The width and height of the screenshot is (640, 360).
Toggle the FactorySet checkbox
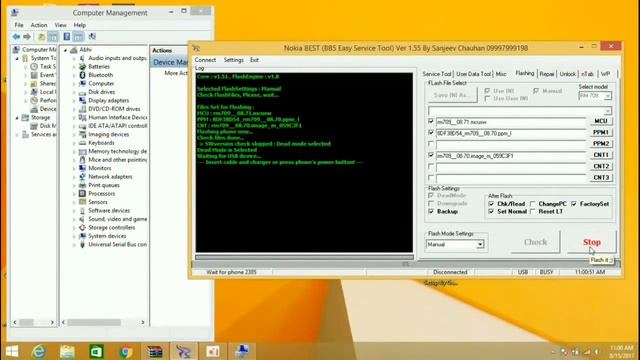(574, 204)
